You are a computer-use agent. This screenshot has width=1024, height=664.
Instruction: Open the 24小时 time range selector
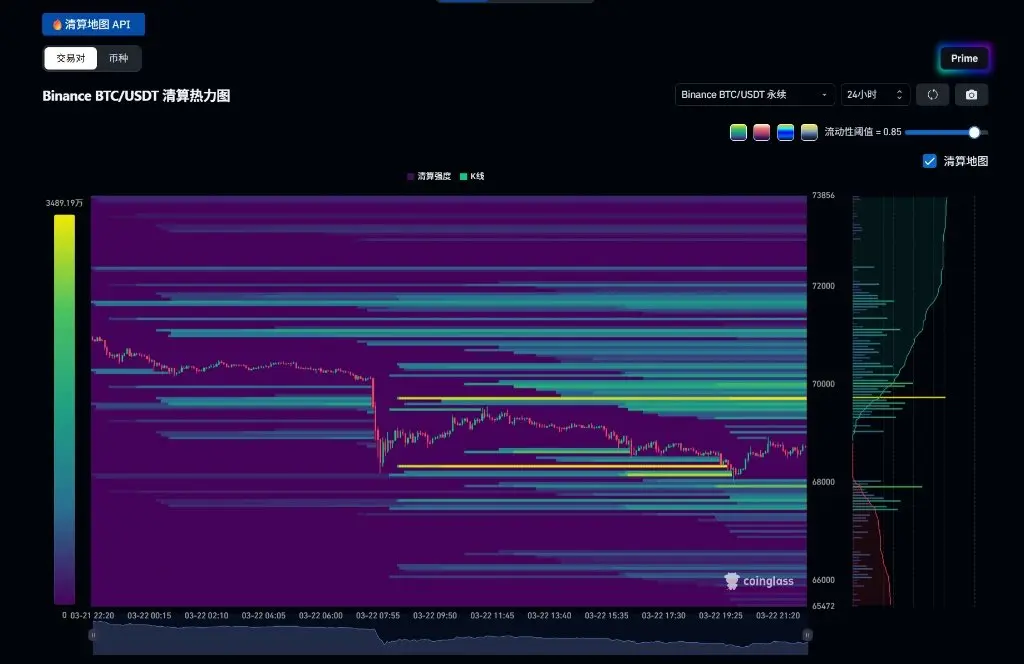click(875, 95)
